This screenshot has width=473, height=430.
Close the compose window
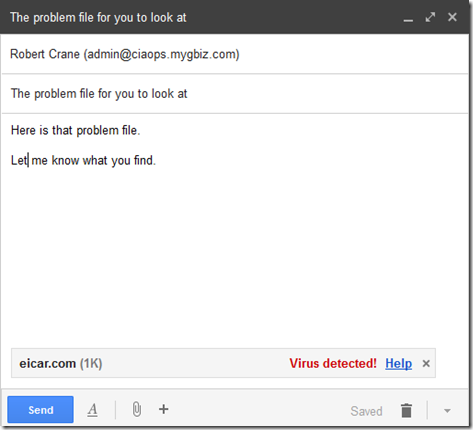[x=452, y=17]
